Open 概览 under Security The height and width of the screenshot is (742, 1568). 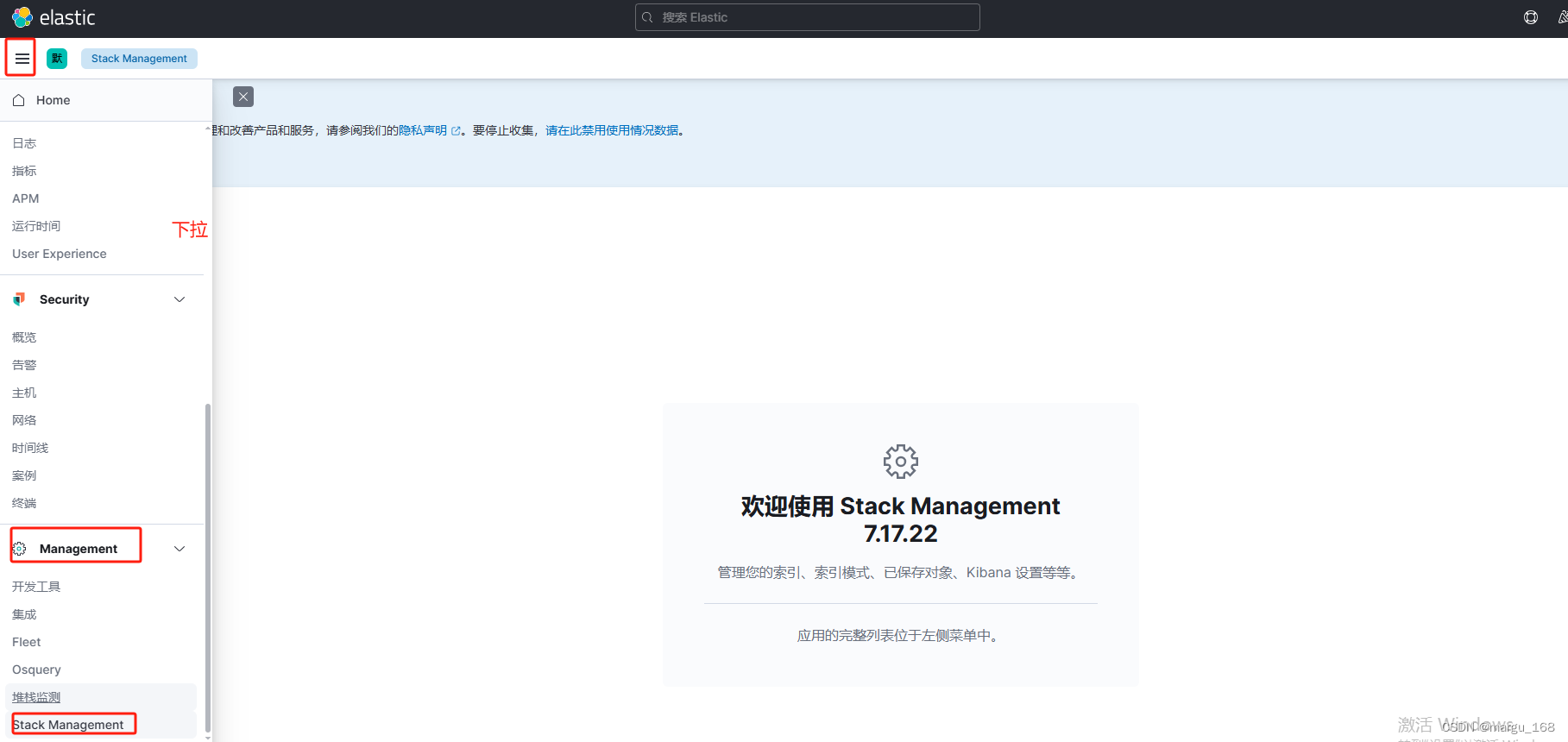click(24, 337)
